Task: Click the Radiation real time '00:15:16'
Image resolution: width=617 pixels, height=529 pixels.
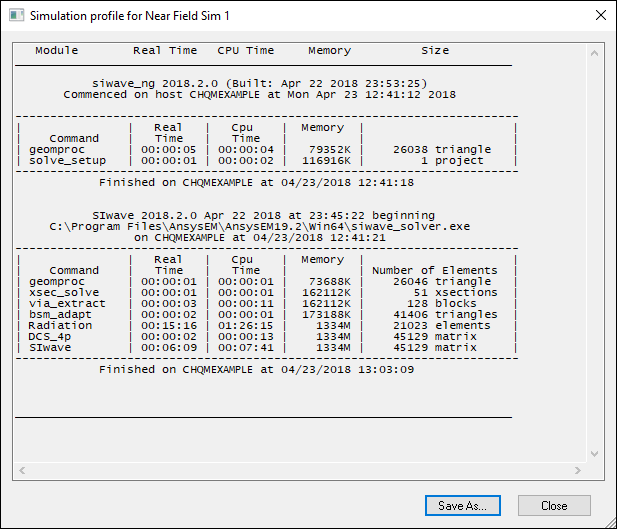Action: [169, 326]
